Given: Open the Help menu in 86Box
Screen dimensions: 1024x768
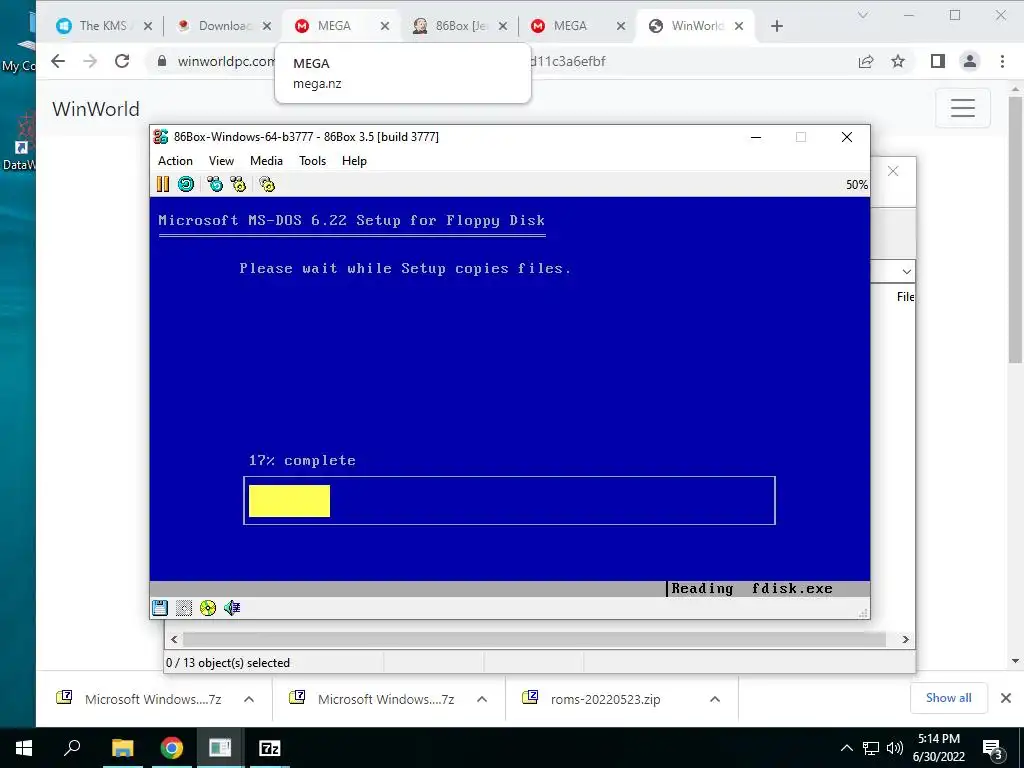Looking at the screenshot, I should [355, 161].
